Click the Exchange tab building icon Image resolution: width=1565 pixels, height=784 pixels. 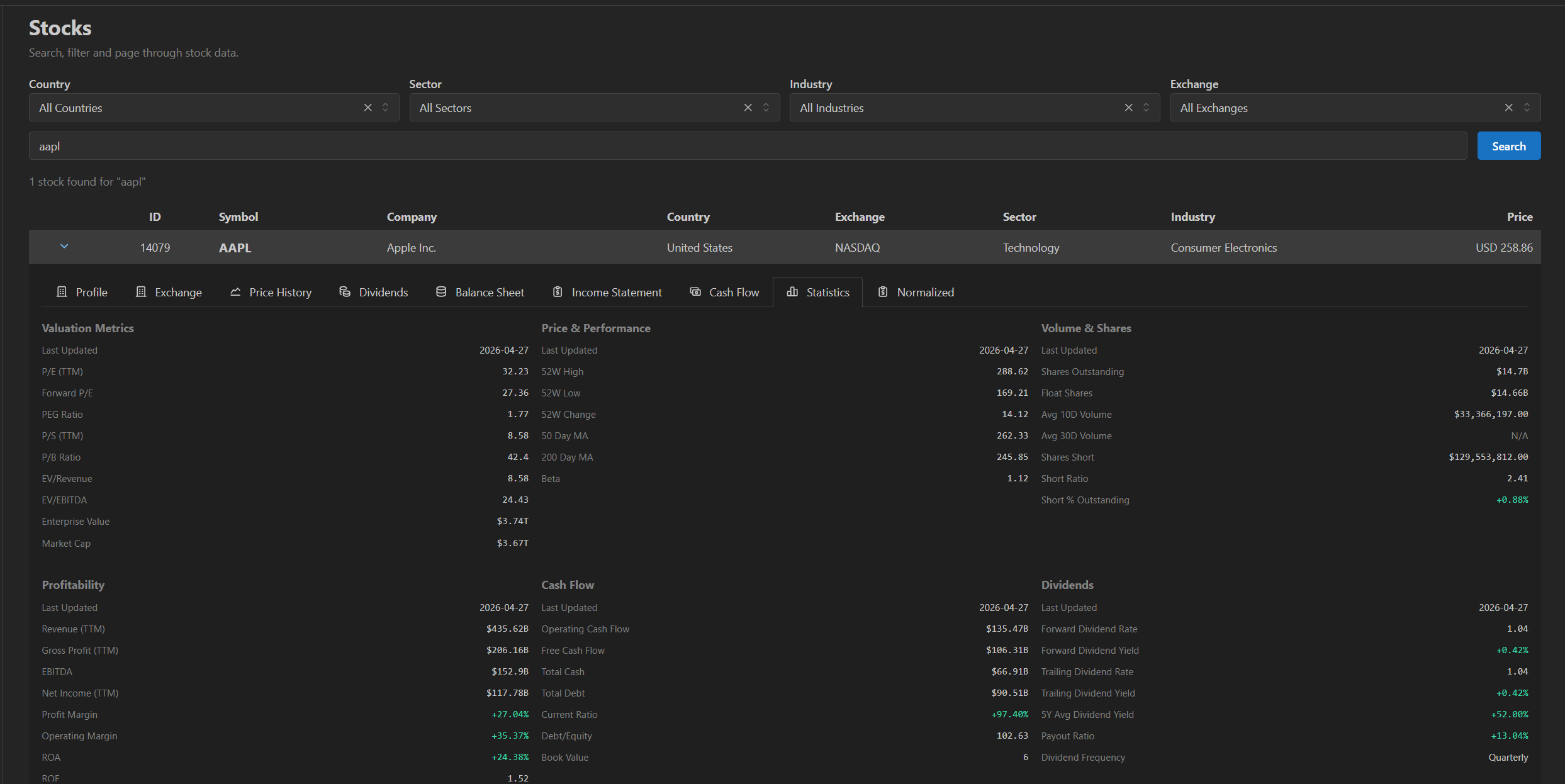(141, 292)
